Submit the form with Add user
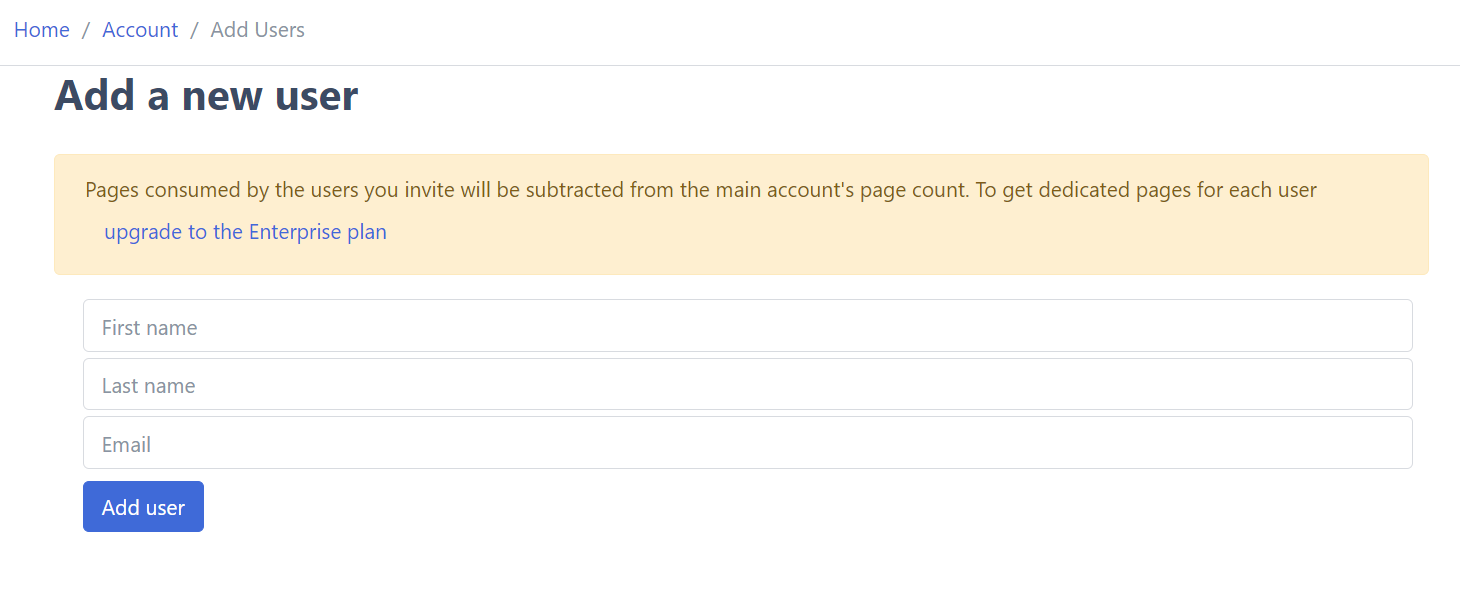1460x597 pixels. click(x=143, y=506)
